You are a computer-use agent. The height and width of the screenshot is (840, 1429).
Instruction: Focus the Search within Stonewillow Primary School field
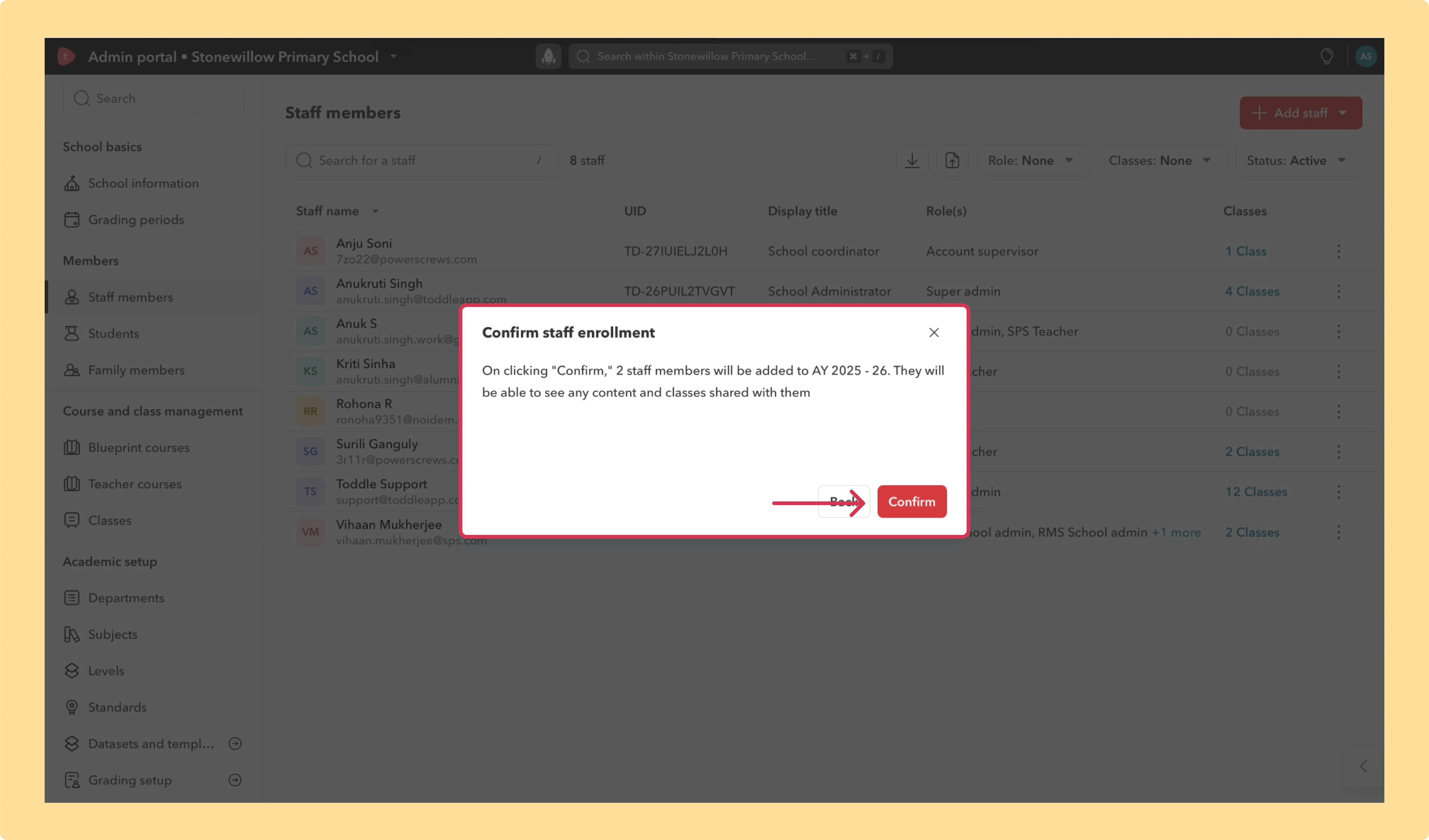tap(730, 56)
